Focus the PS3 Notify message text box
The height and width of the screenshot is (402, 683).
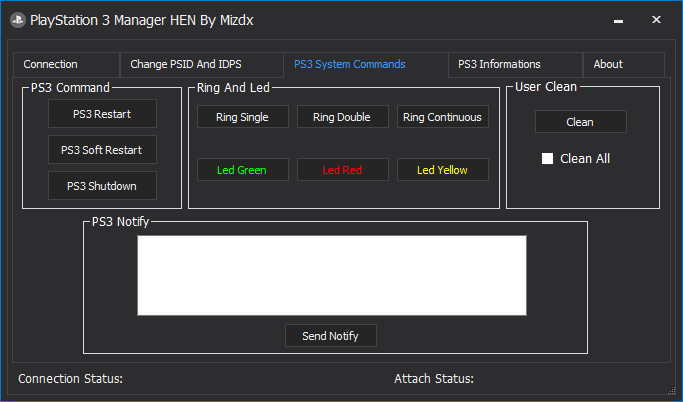pos(332,275)
